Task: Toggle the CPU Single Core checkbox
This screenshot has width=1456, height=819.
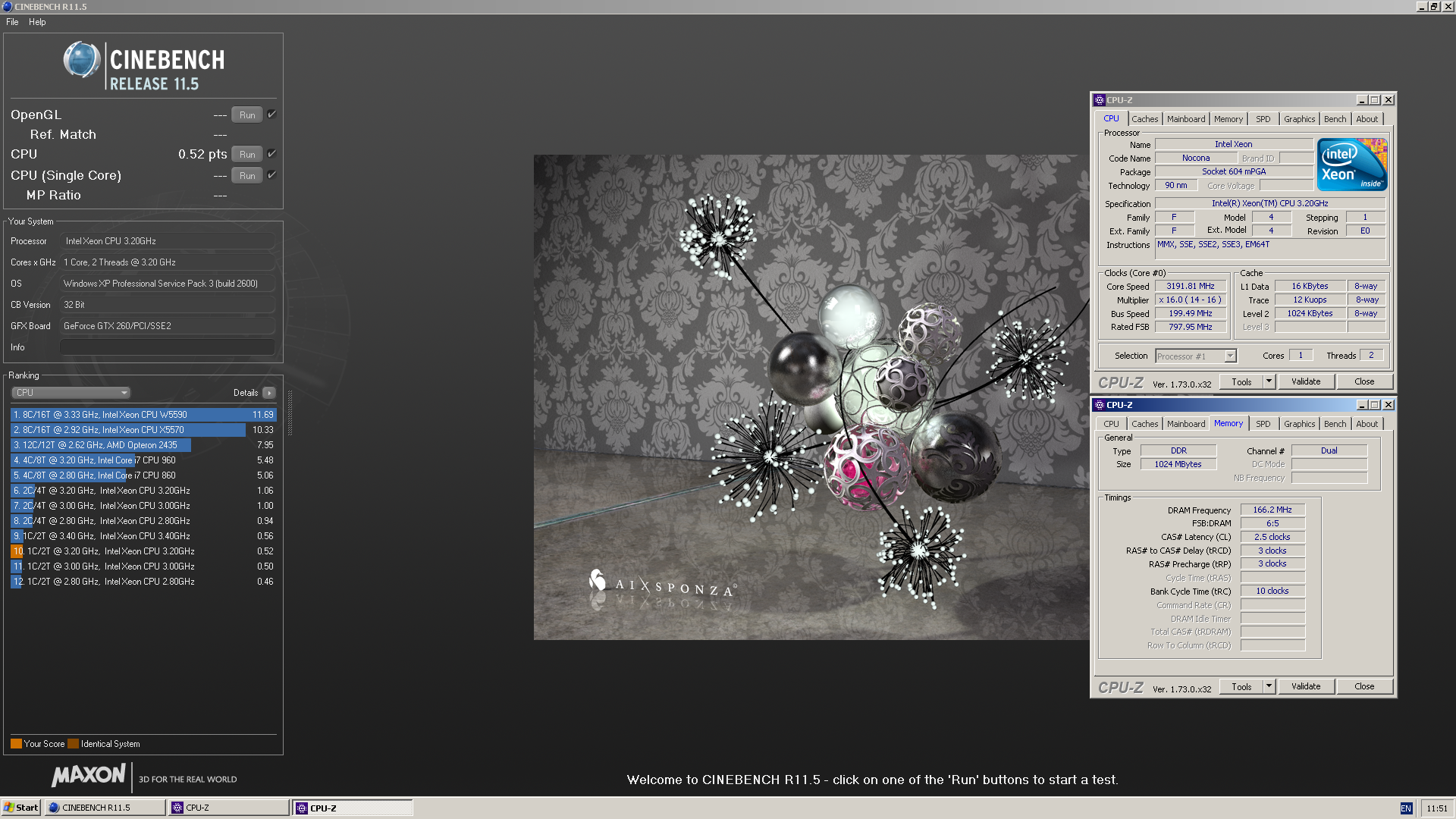Action: click(x=271, y=175)
